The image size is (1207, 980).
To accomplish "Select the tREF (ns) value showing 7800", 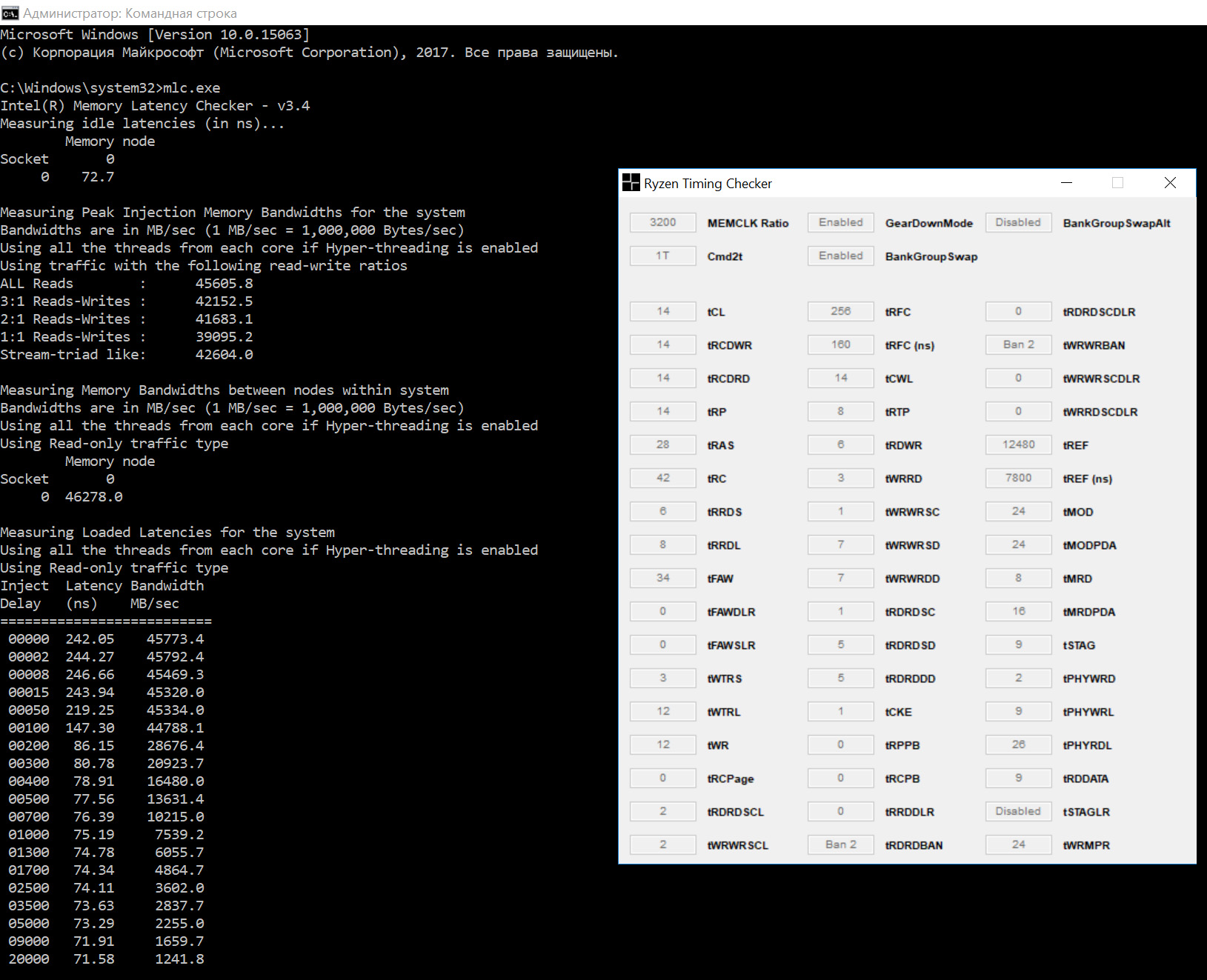I will coord(1018,478).
